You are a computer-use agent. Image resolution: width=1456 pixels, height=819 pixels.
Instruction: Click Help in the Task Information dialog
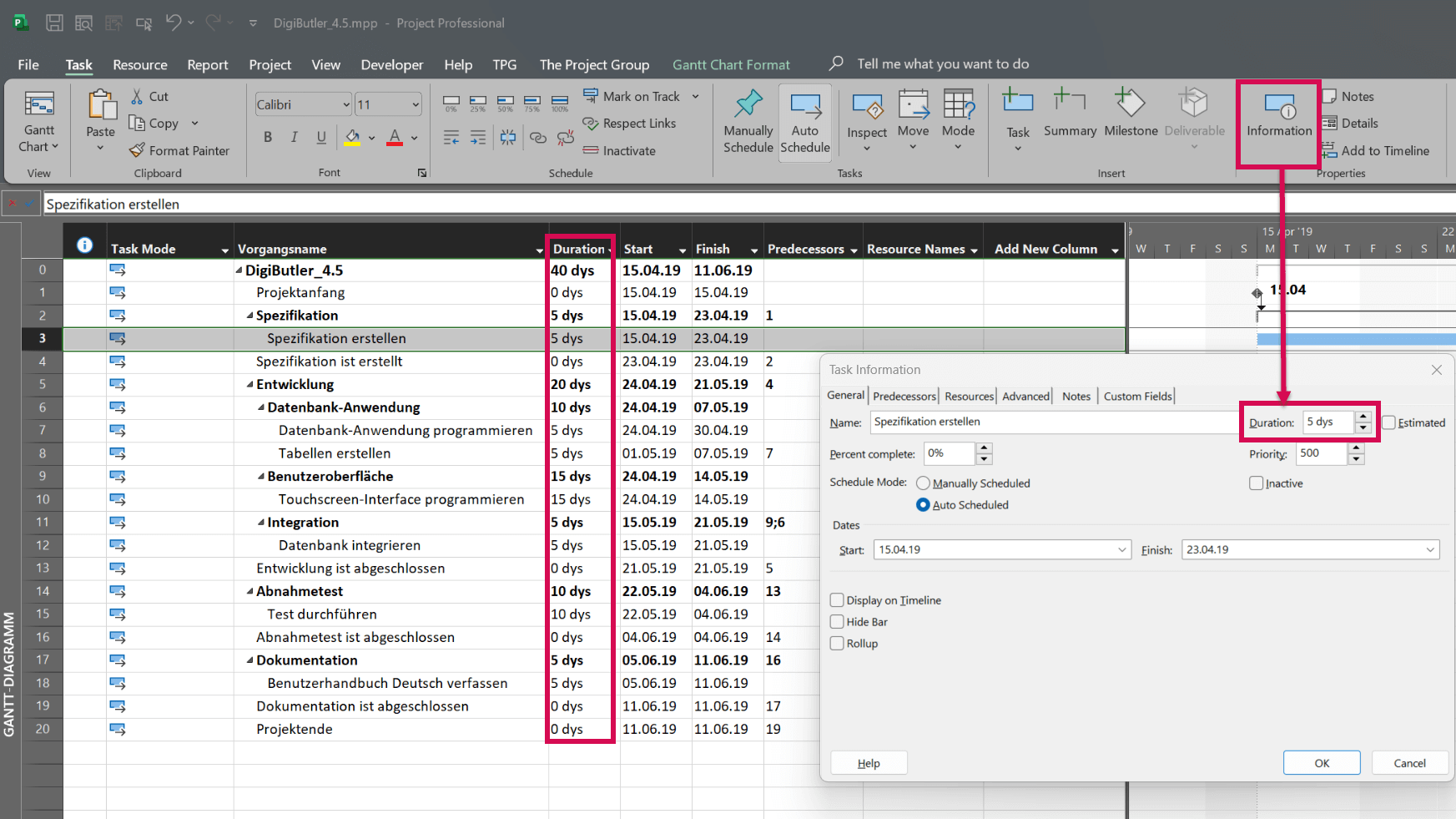(868, 762)
